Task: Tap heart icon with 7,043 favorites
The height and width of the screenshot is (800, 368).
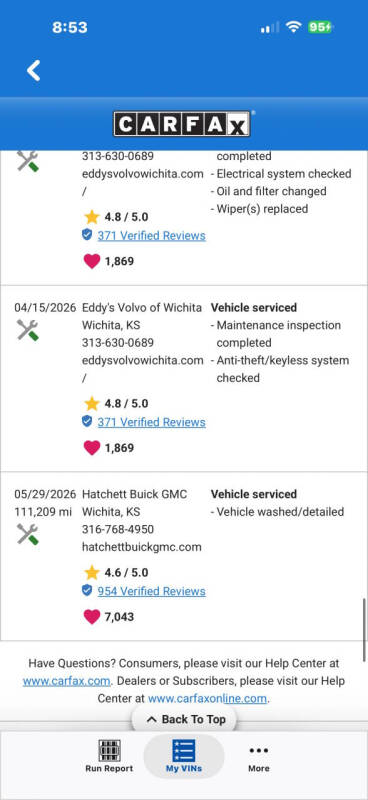Action: tap(91, 617)
